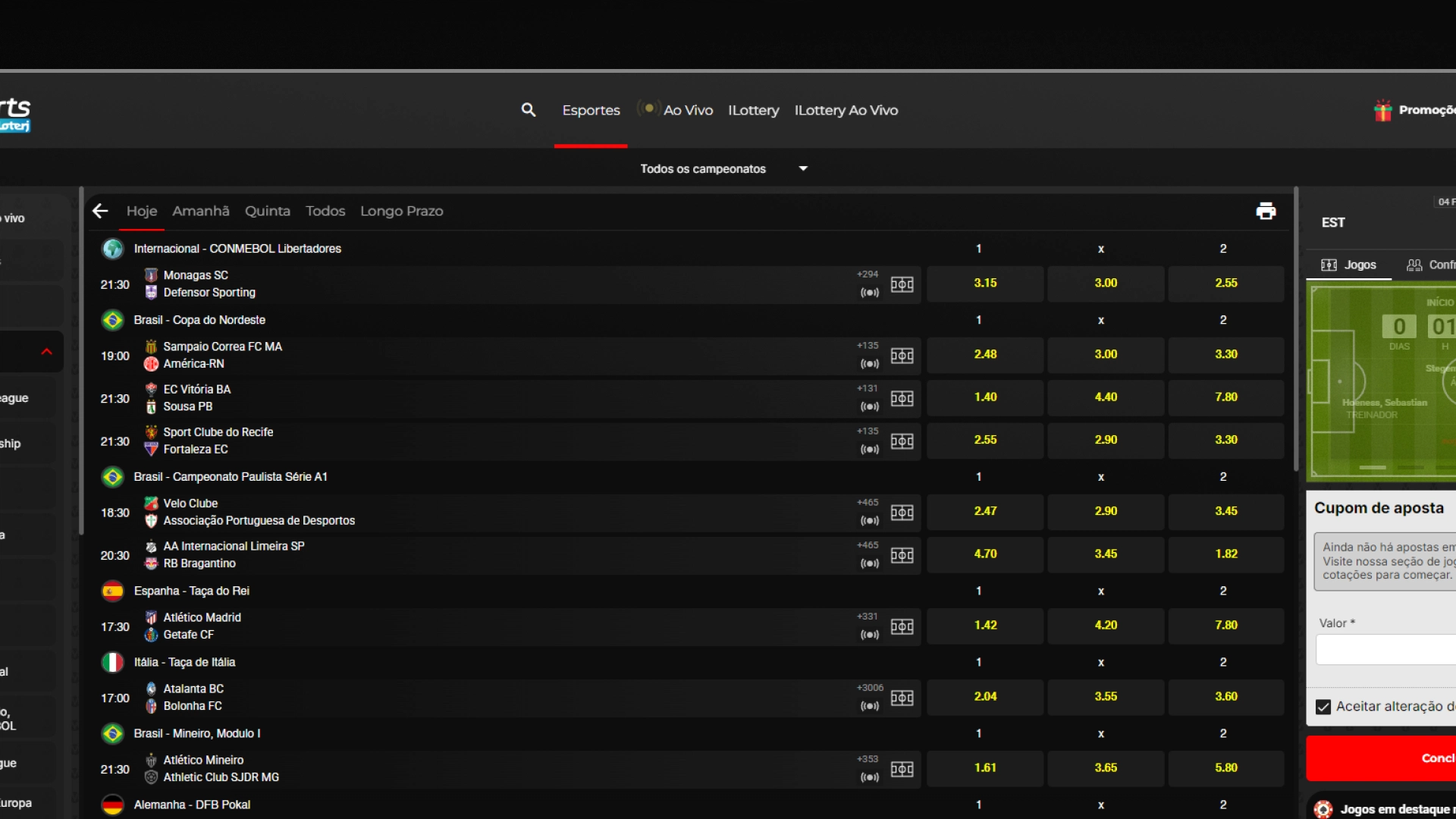Click the main list vertical scrollbar
This screenshot has width=1456, height=819.
click(x=1296, y=330)
